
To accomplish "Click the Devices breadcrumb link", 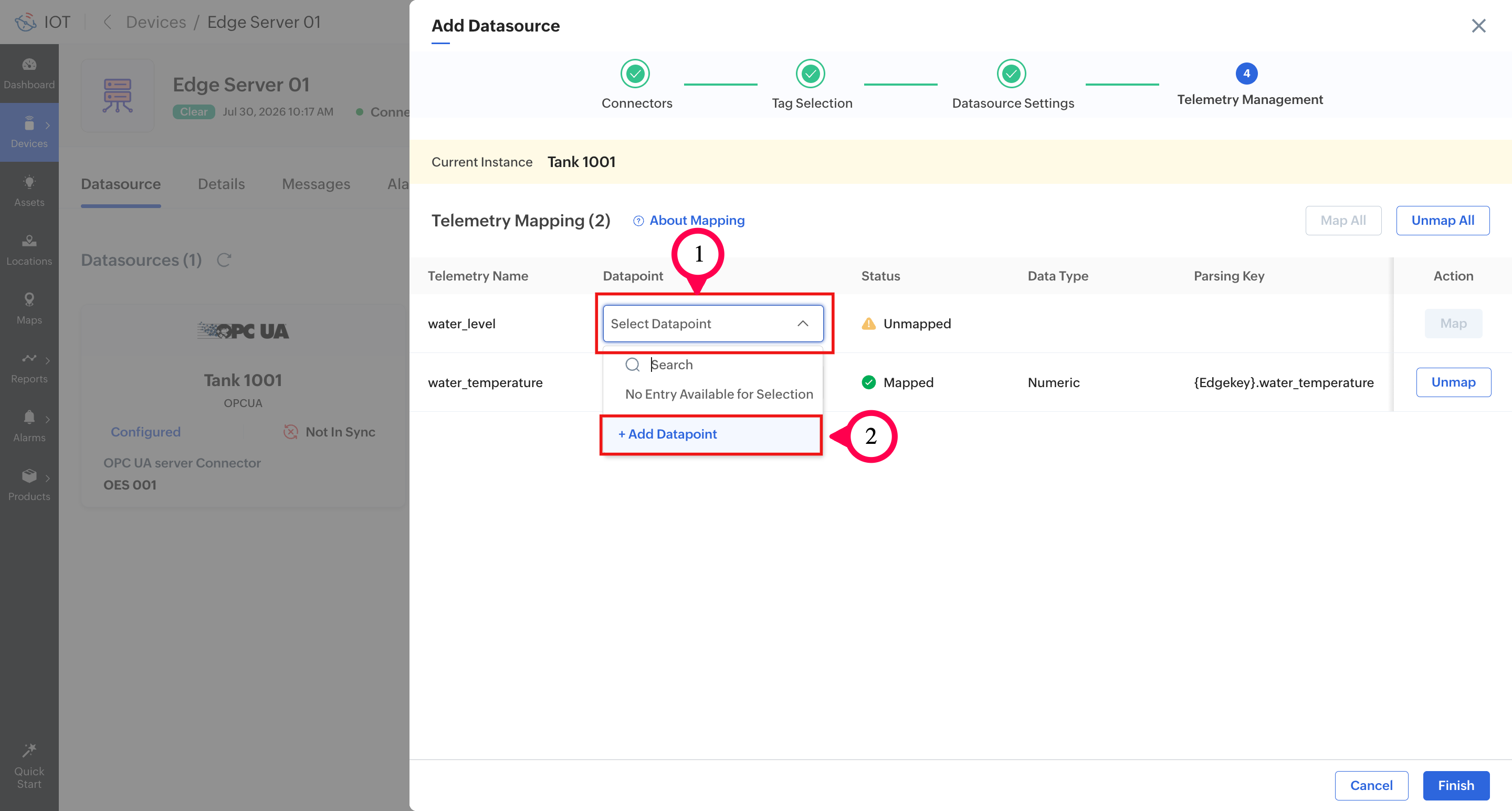I will pyautogui.click(x=156, y=22).
